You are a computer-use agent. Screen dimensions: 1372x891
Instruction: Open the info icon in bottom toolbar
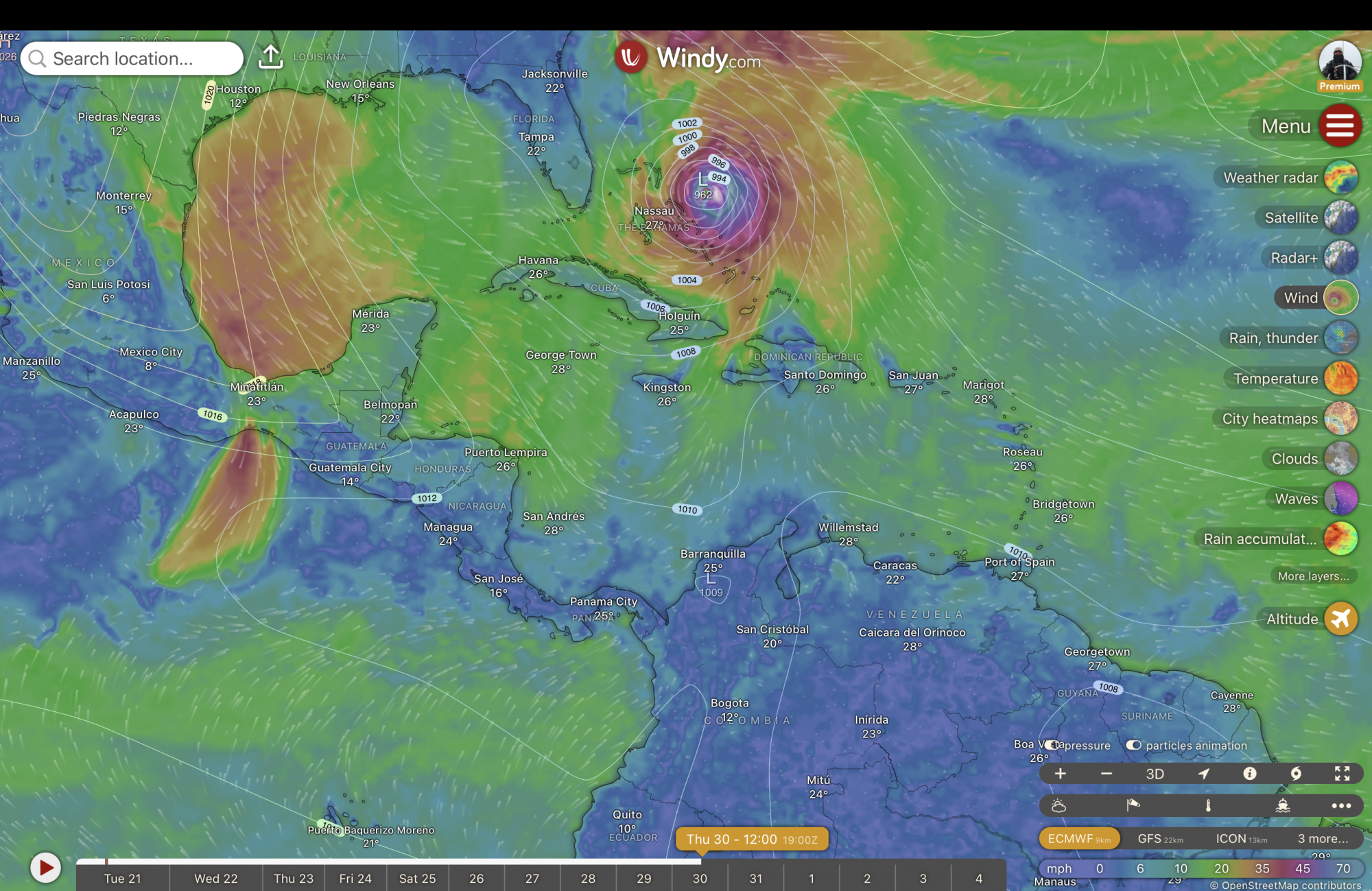coord(1250,774)
